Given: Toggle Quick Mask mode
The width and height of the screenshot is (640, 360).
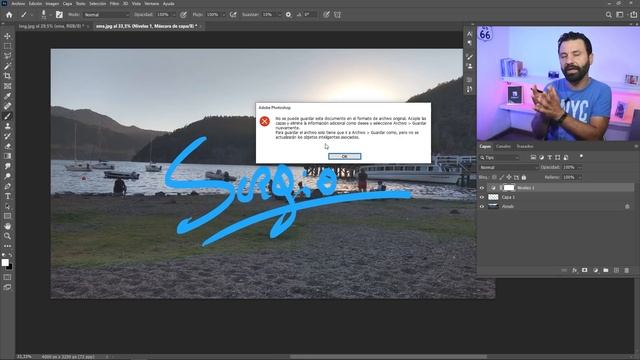Looking at the screenshot, I should 7,277.
